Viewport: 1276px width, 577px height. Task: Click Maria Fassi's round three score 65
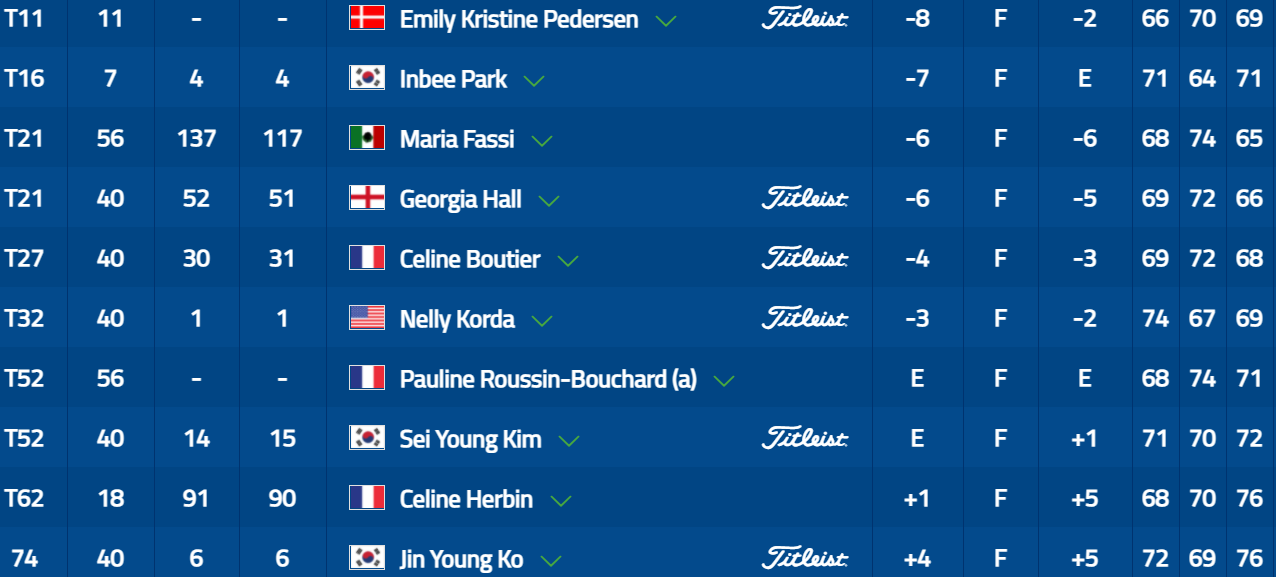pyautogui.click(x=1249, y=138)
